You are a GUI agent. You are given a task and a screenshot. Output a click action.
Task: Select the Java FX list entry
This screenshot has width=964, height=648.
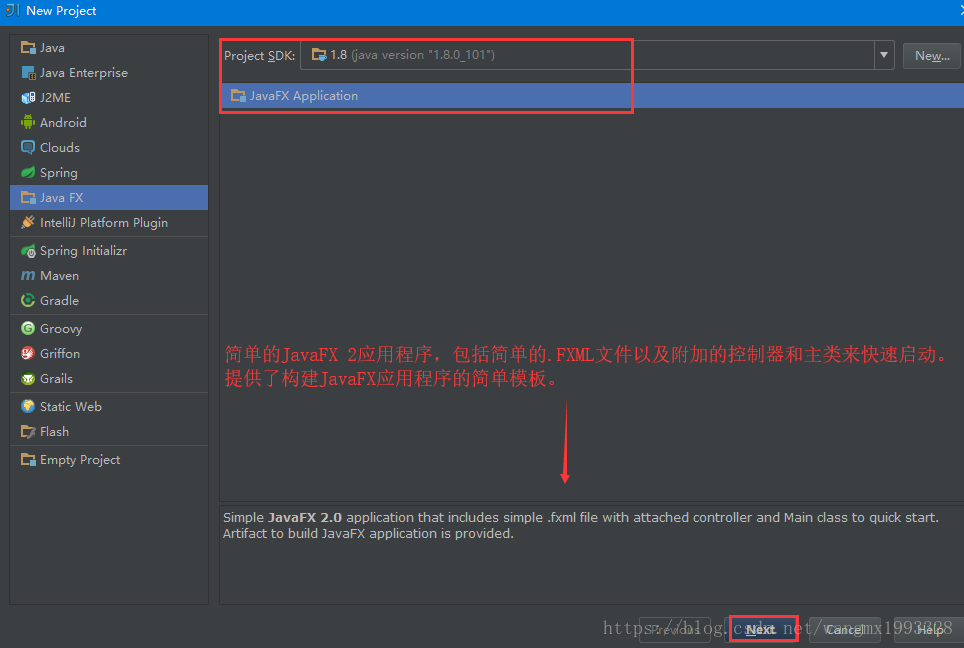[109, 197]
